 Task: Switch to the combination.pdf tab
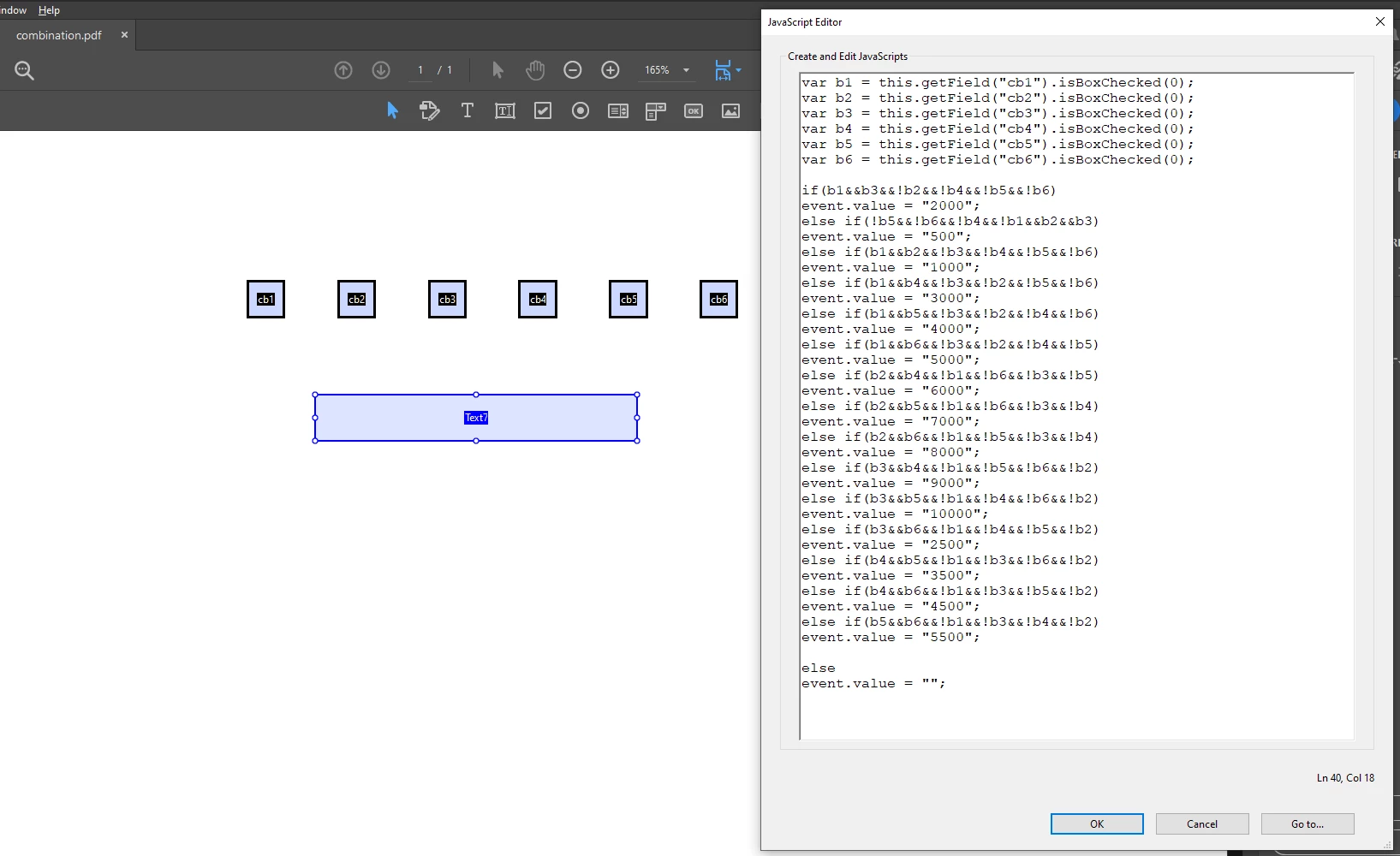pos(59,35)
